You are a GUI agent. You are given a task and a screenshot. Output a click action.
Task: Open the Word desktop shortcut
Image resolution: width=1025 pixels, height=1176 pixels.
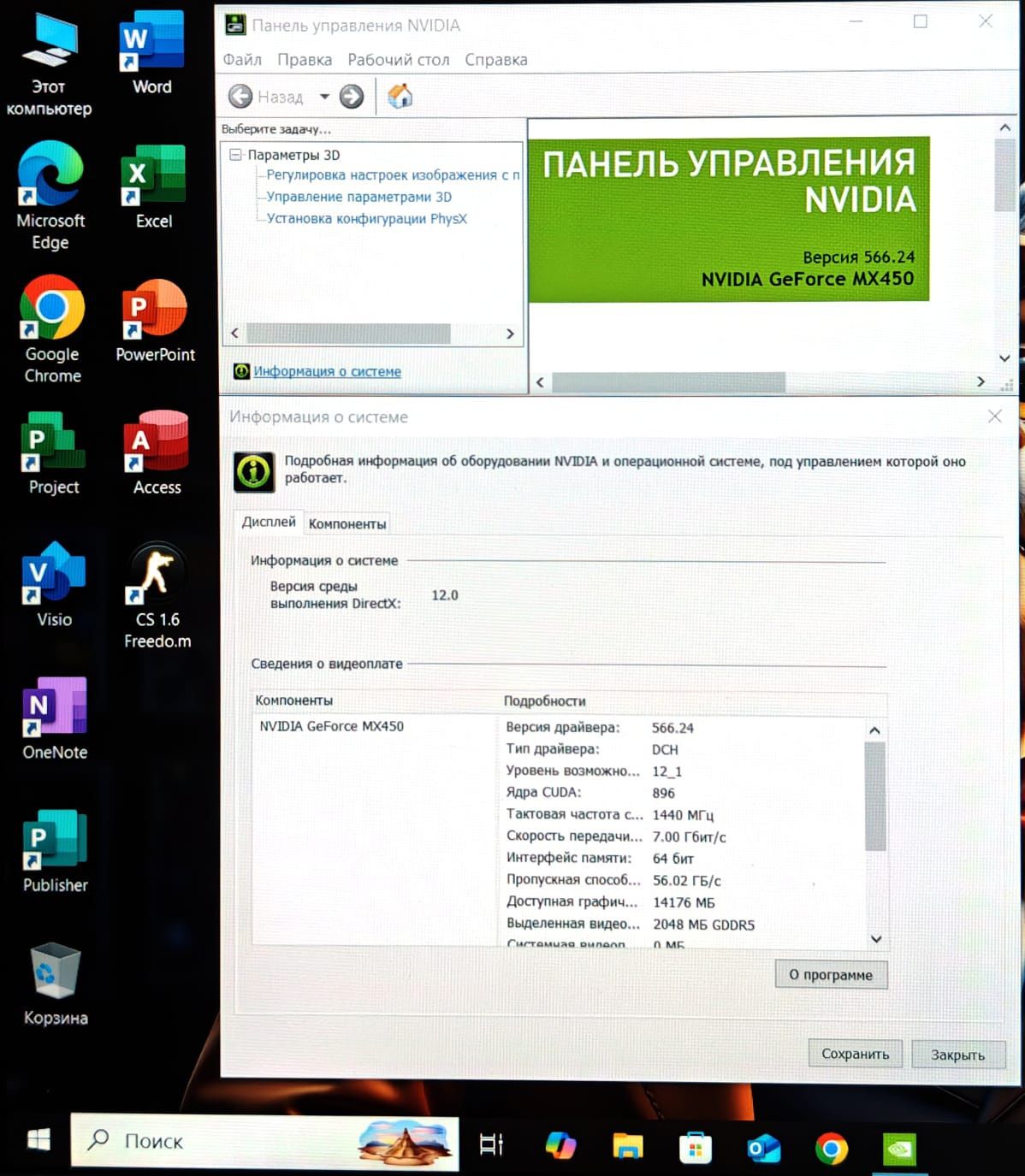point(152,53)
